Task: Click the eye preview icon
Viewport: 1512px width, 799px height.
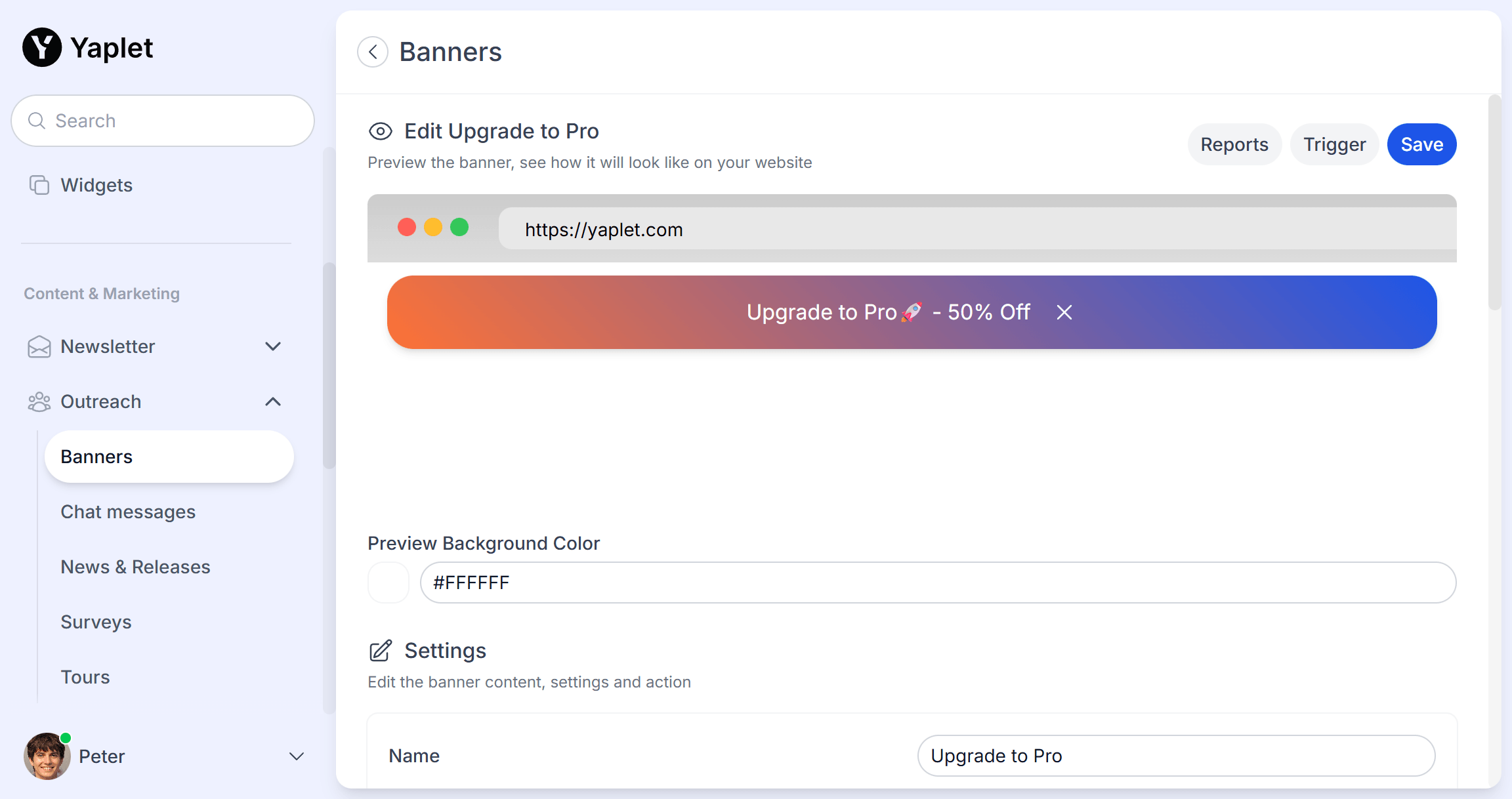Action: point(380,131)
